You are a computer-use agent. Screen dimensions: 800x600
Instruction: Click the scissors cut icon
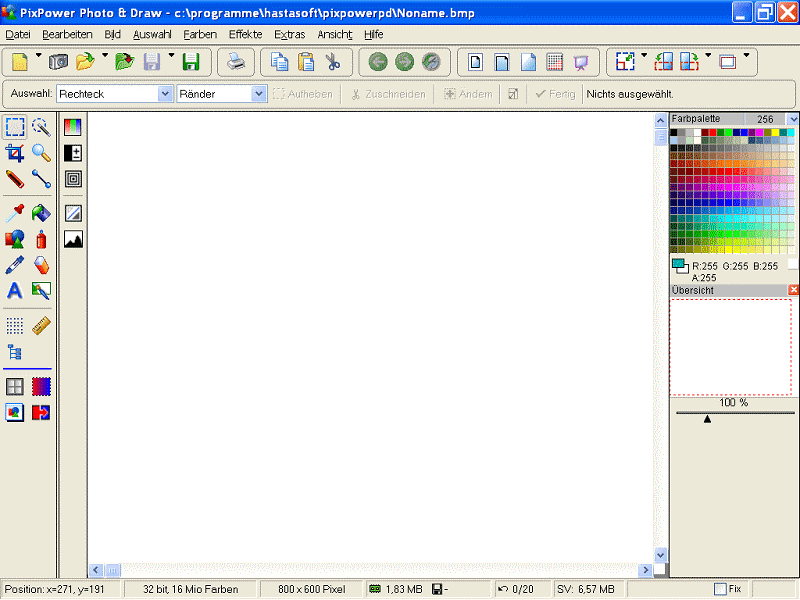pos(333,62)
